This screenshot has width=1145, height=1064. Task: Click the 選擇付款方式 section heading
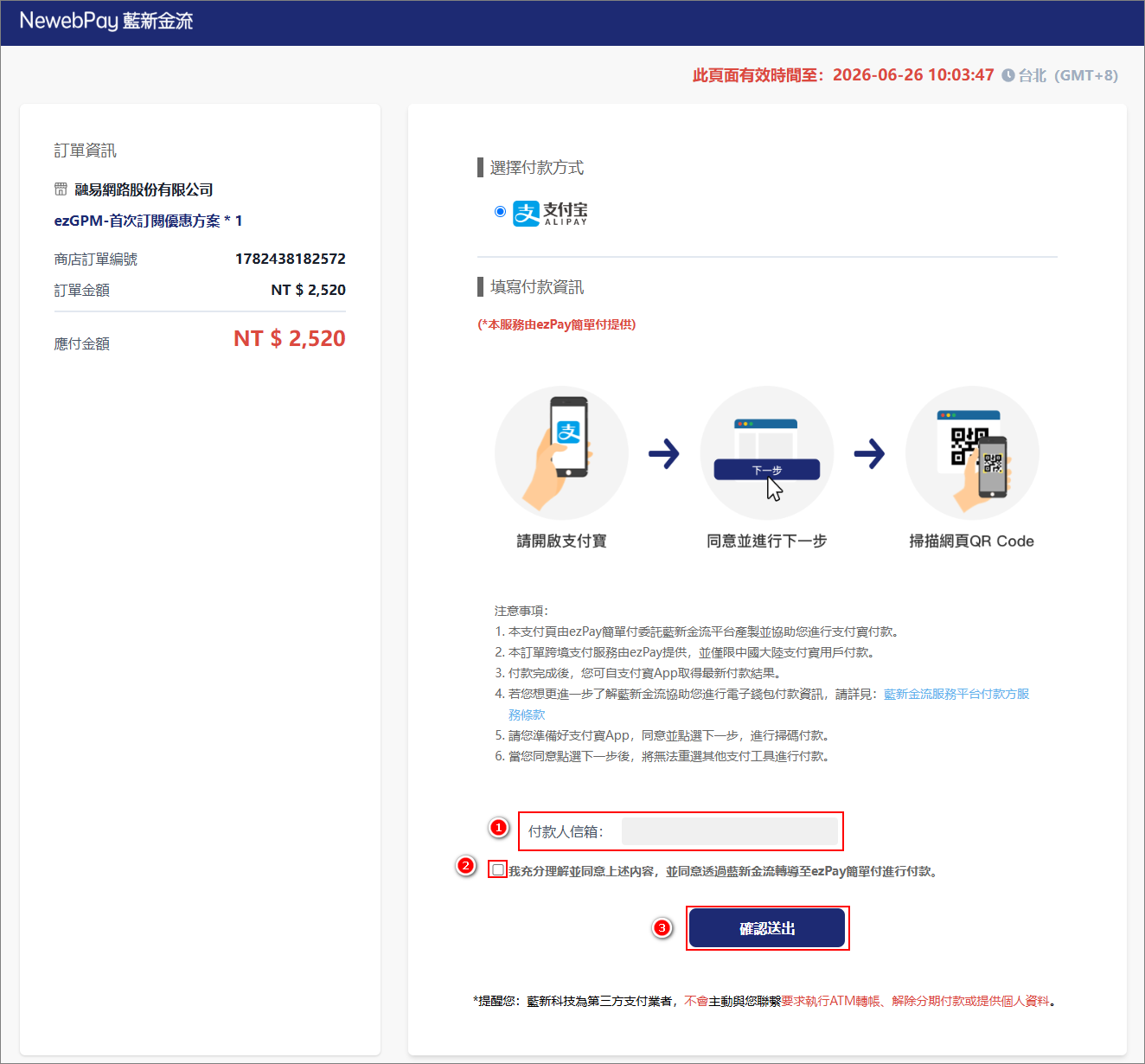click(537, 168)
